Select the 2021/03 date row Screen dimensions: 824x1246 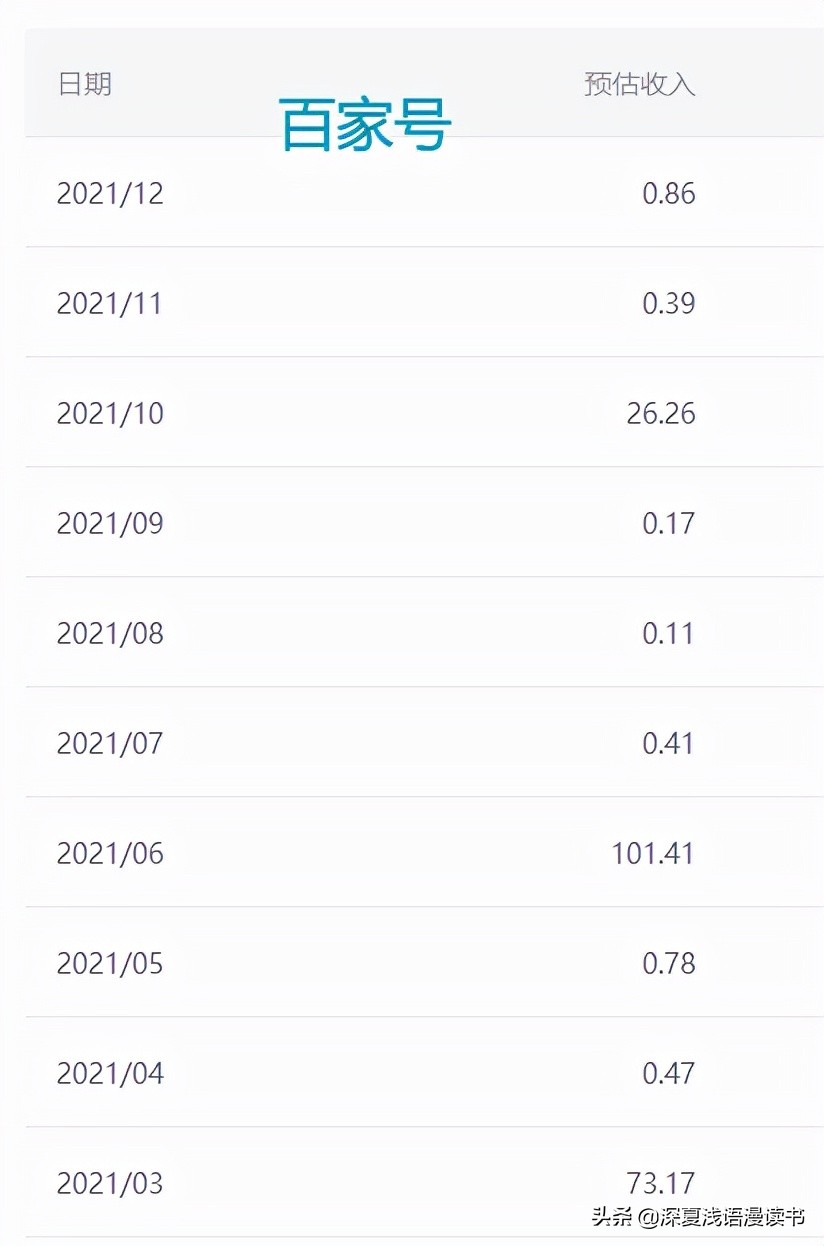(110, 1183)
